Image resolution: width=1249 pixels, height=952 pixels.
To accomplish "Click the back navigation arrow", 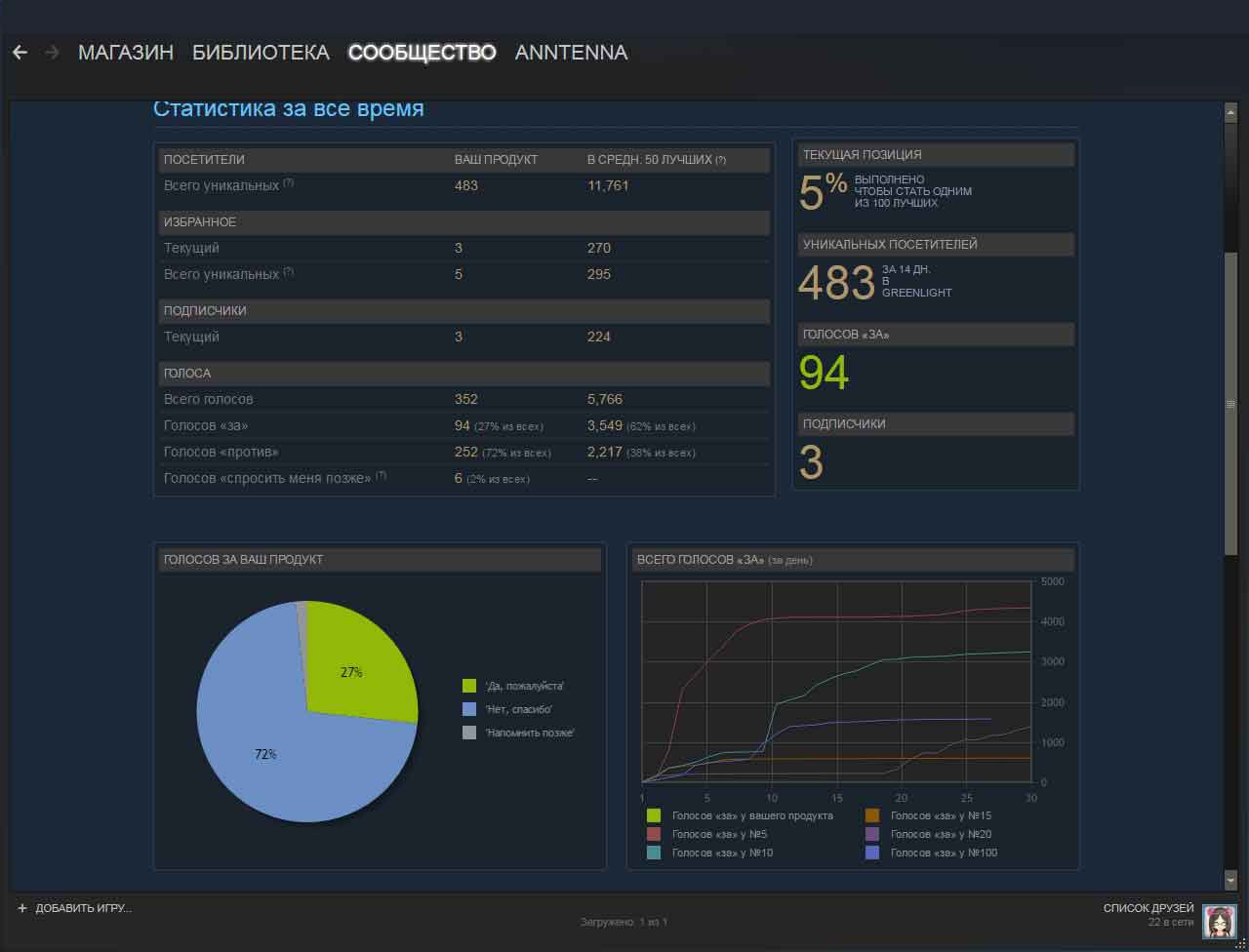I will click(20, 53).
